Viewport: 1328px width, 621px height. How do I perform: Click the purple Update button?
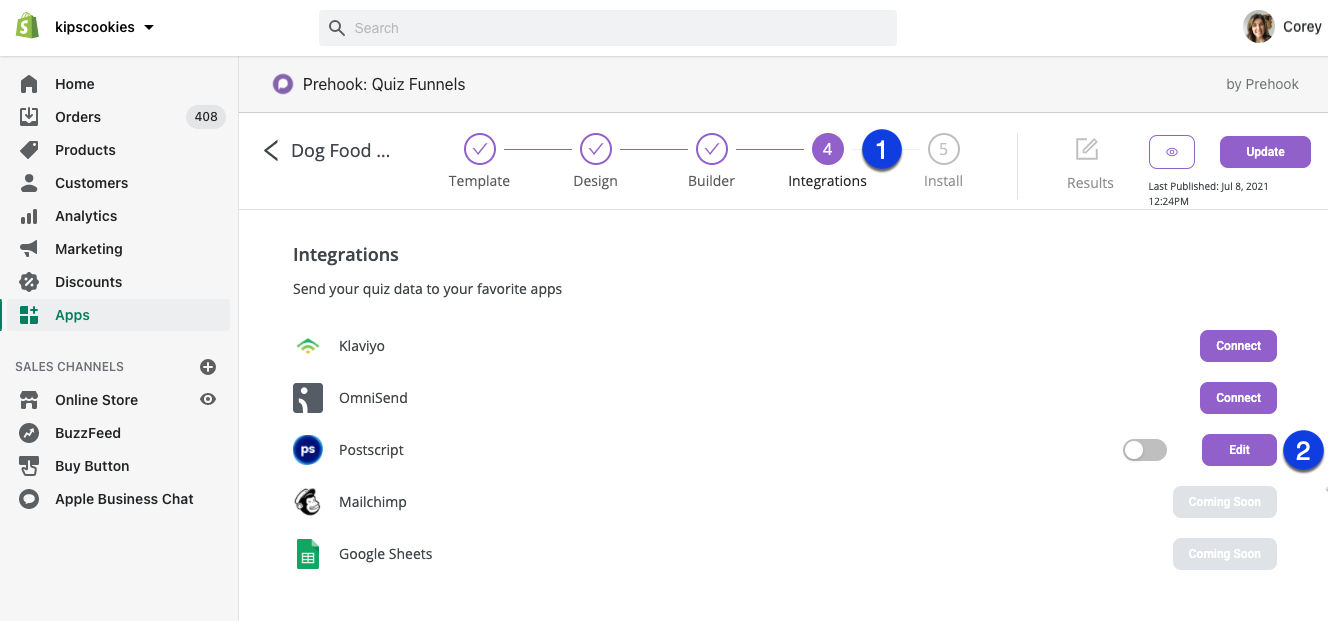click(1265, 152)
